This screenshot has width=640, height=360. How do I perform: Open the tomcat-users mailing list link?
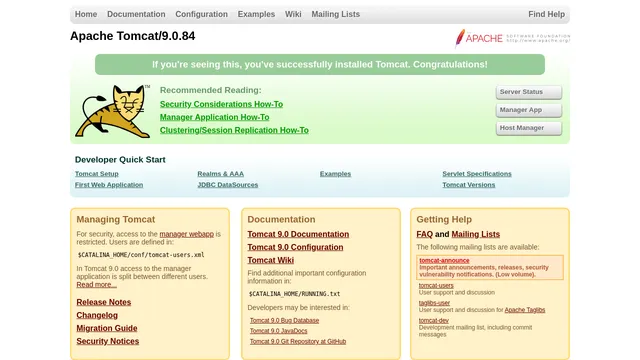tap(436, 285)
